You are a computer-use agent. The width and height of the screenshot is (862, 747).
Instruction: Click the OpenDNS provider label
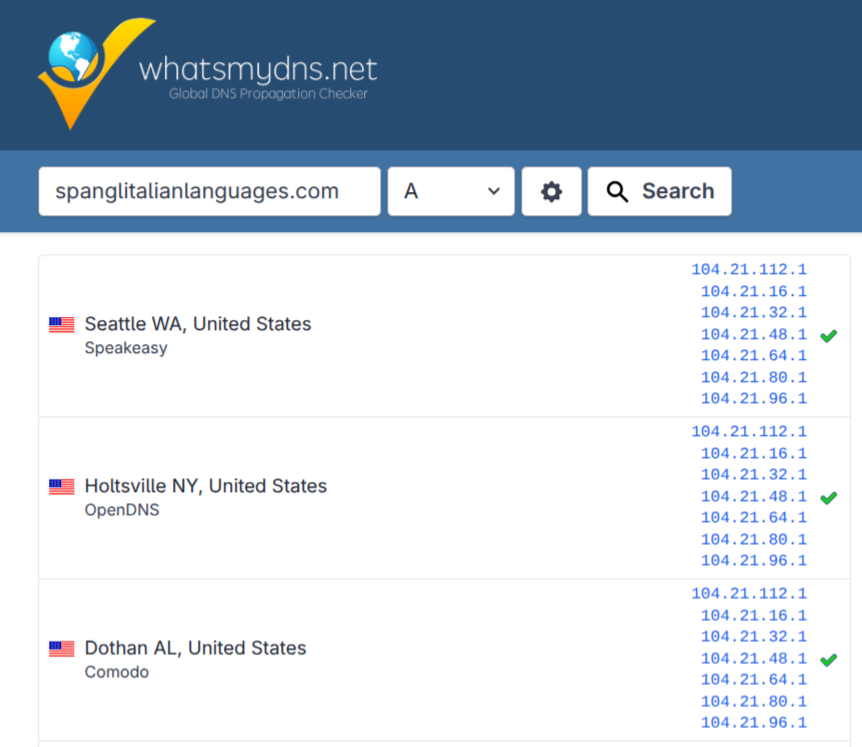(122, 510)
